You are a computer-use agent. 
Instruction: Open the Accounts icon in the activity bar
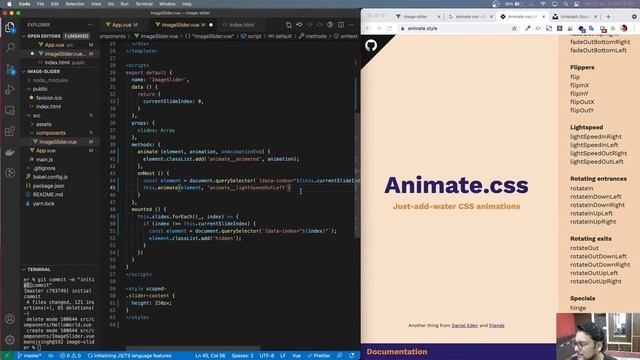(x=10, y=319)
